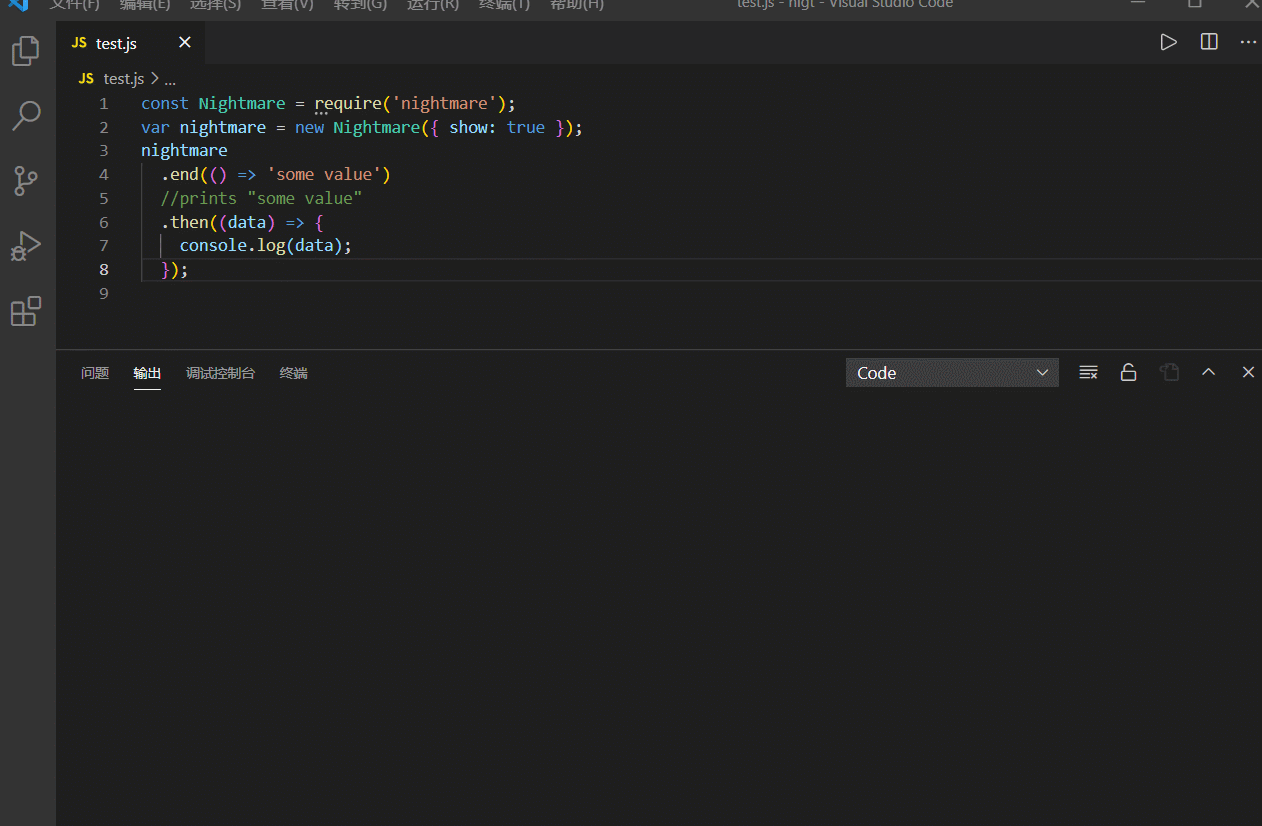
Task: Run code with the play icon
Action: coord(1168,42)
